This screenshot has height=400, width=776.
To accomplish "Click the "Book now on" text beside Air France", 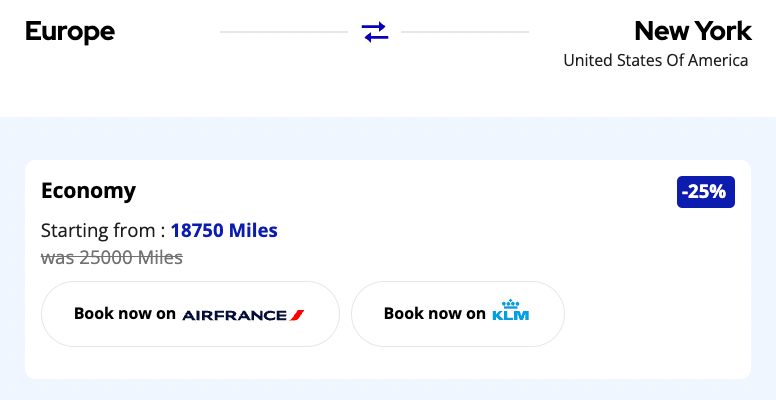I will click(x=125, y=314).
